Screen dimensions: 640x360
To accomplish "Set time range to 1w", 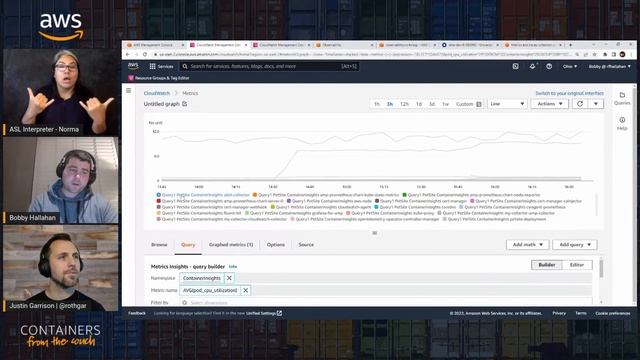I will point(445,104).
